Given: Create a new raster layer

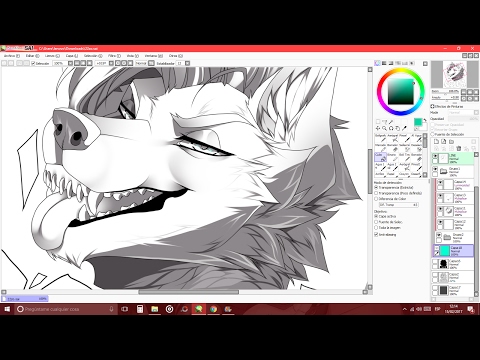Looking at the screenshot, I should 436,142.
